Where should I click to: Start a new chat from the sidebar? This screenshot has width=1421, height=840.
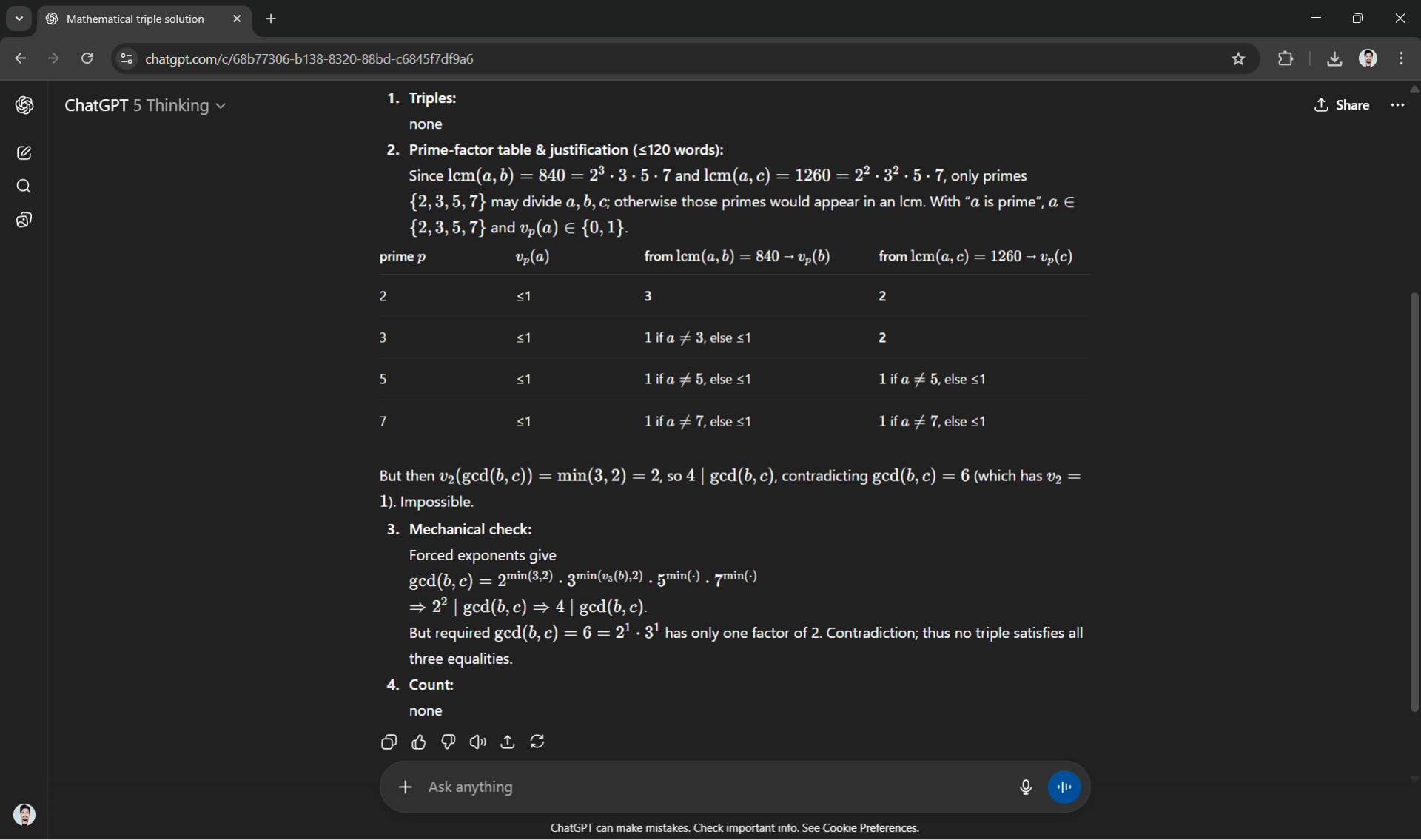coord(24,152)
